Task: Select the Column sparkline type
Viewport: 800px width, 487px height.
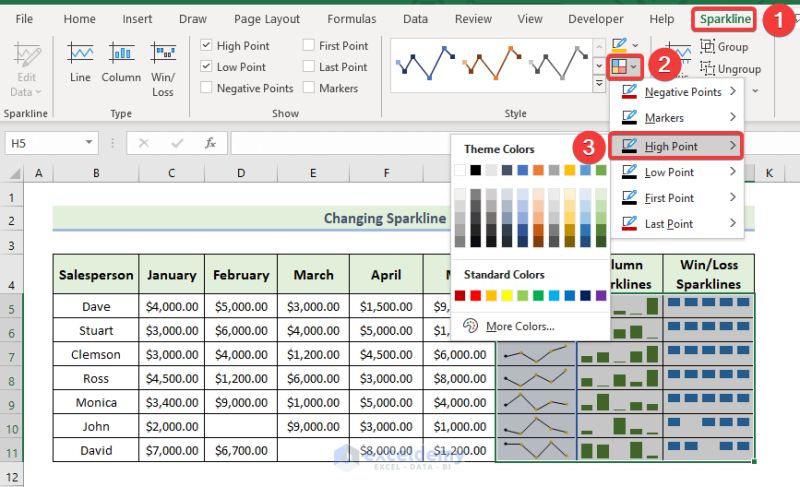Action: coord(121,63)
